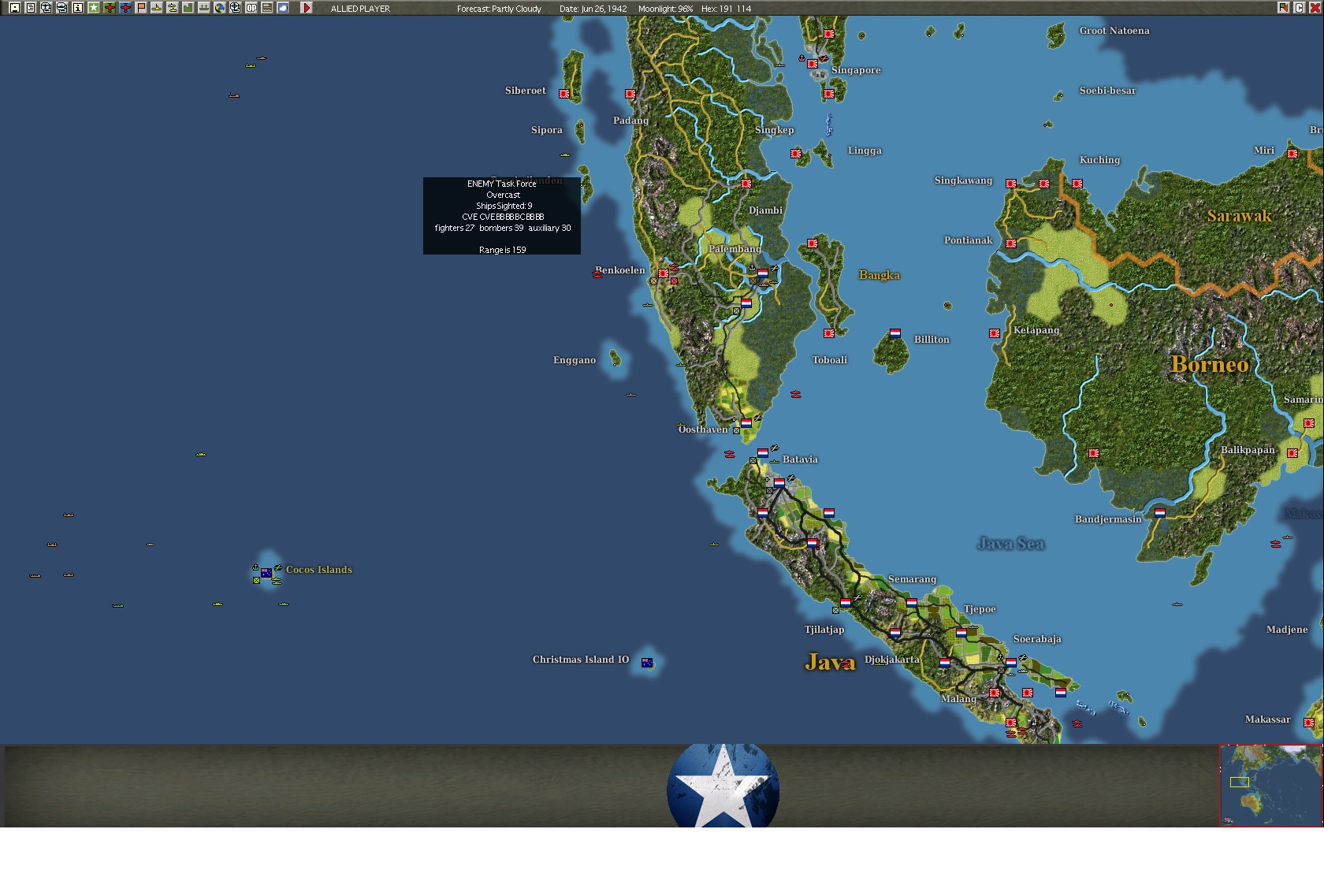Click the 'Ships Sighted: 9' tooltip line
The height and width of the screenshot is (896, 1324).
pos(504,206)
